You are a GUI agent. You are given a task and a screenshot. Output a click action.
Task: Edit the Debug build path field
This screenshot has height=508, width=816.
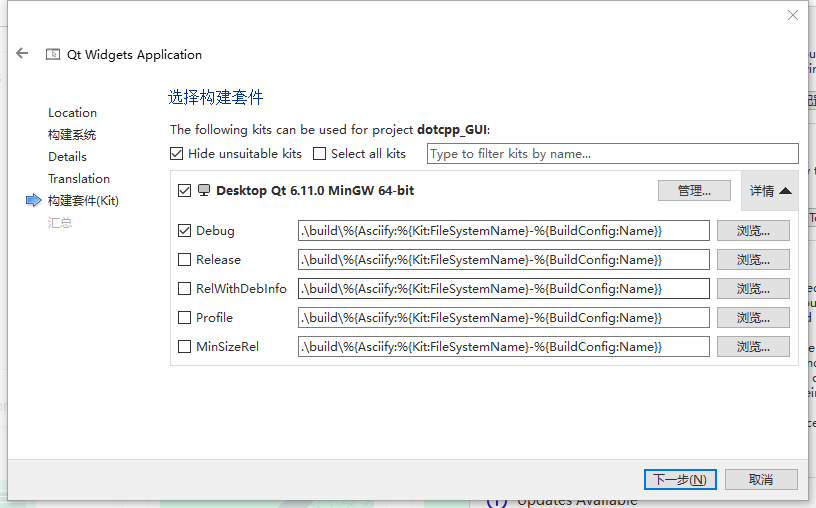[504, 231]
